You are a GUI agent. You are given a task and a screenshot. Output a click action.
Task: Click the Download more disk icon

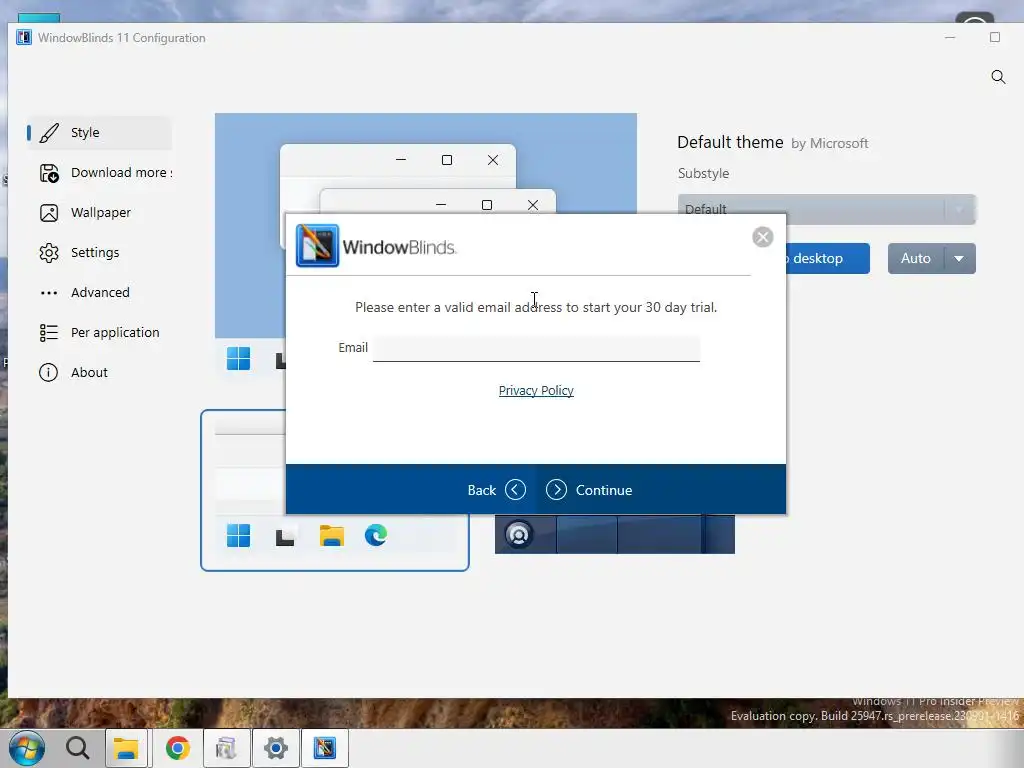point(49,173)
